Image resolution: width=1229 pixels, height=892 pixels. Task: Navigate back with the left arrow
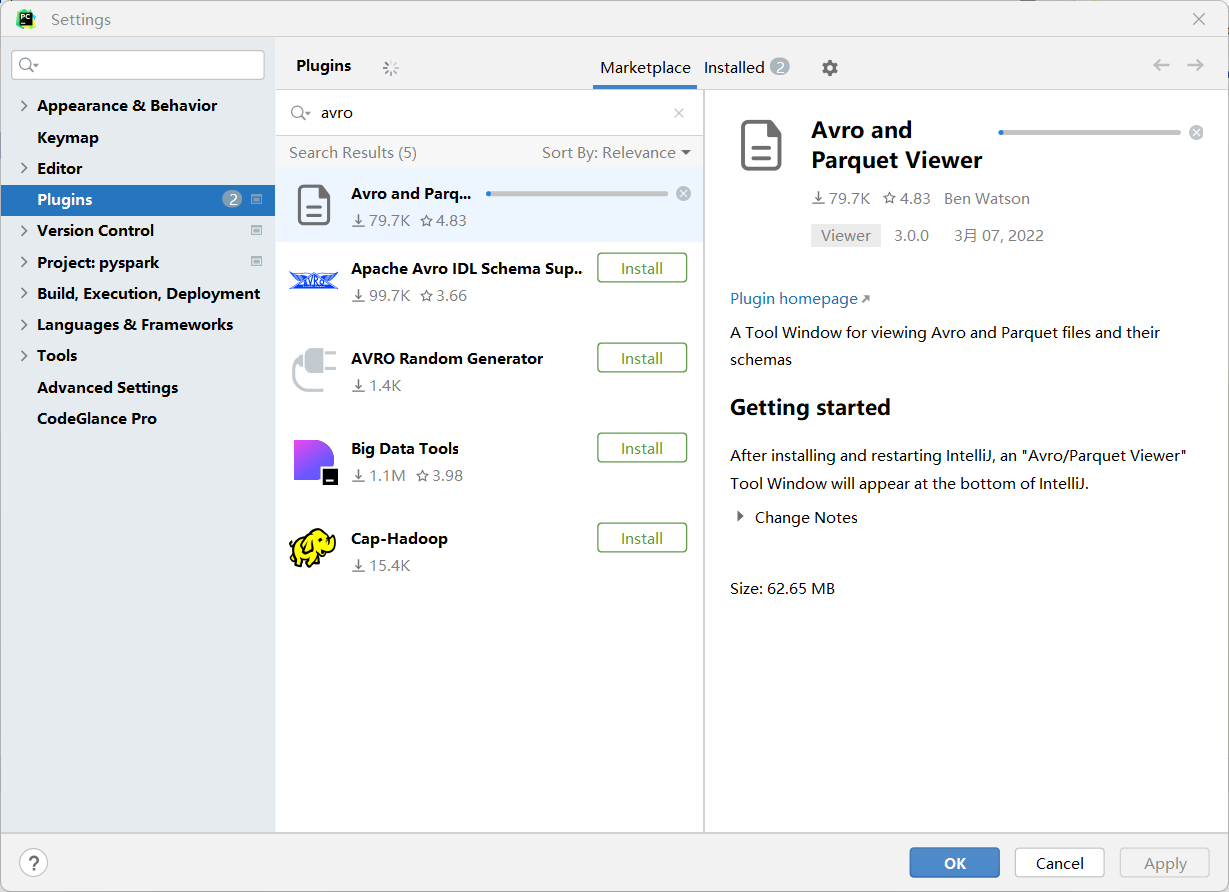tap(1161, 65)
